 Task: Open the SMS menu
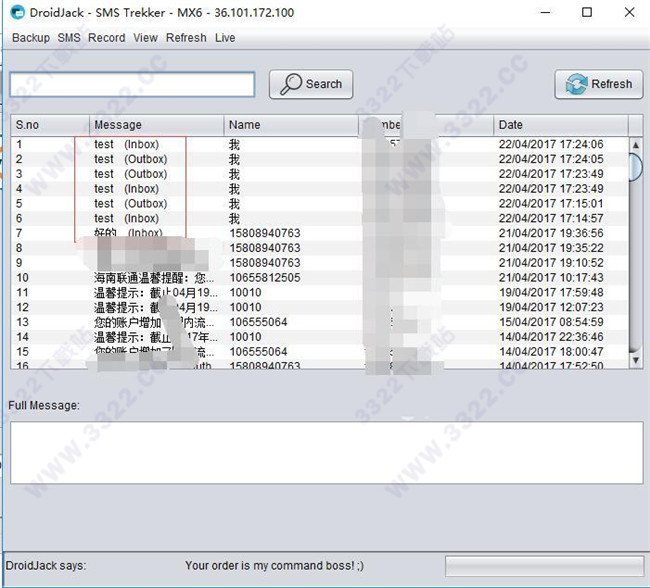pyautogui.click(x=69, y=38)
